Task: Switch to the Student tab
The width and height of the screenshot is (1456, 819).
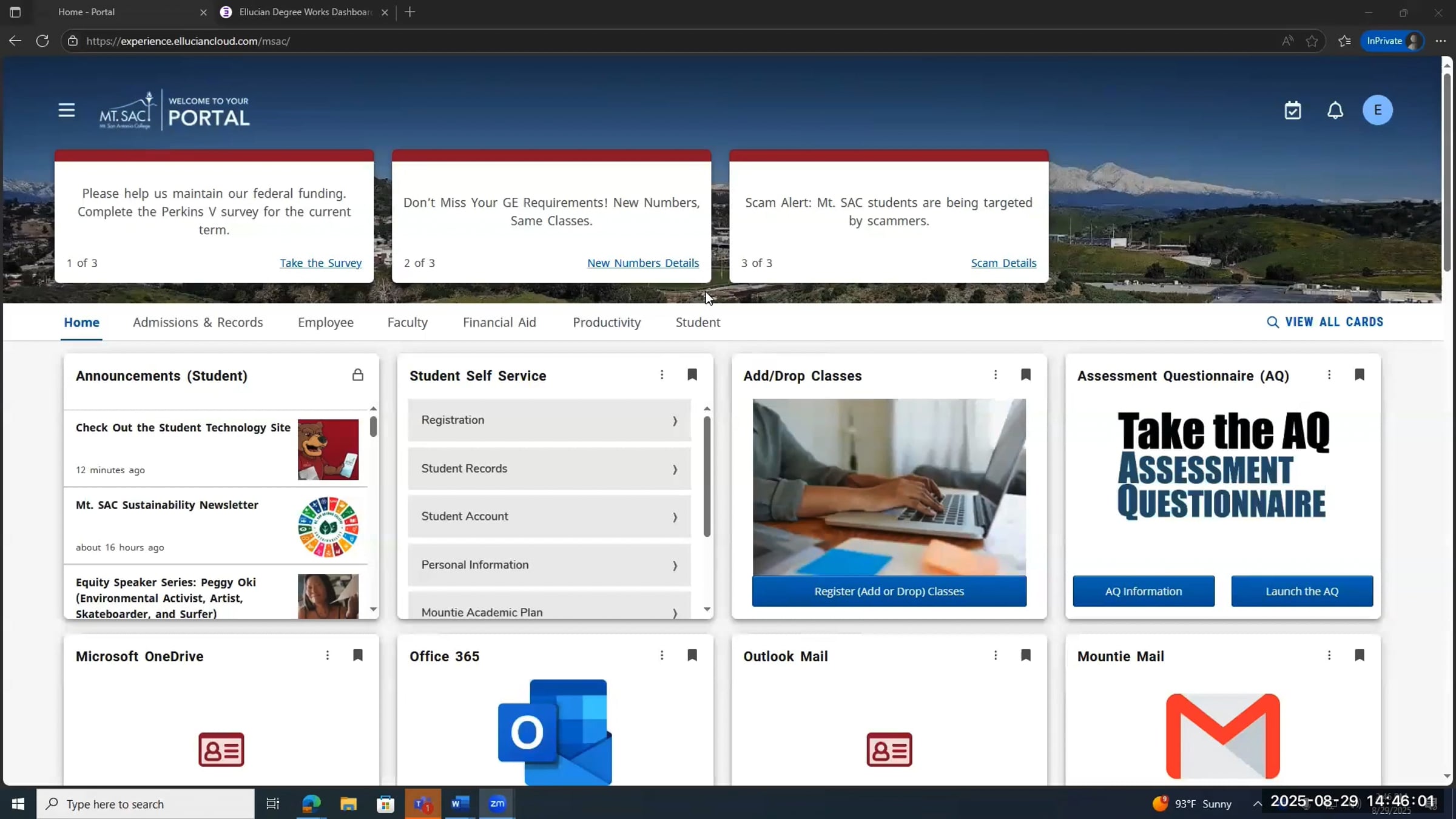Action: click(x=698, y=322)
